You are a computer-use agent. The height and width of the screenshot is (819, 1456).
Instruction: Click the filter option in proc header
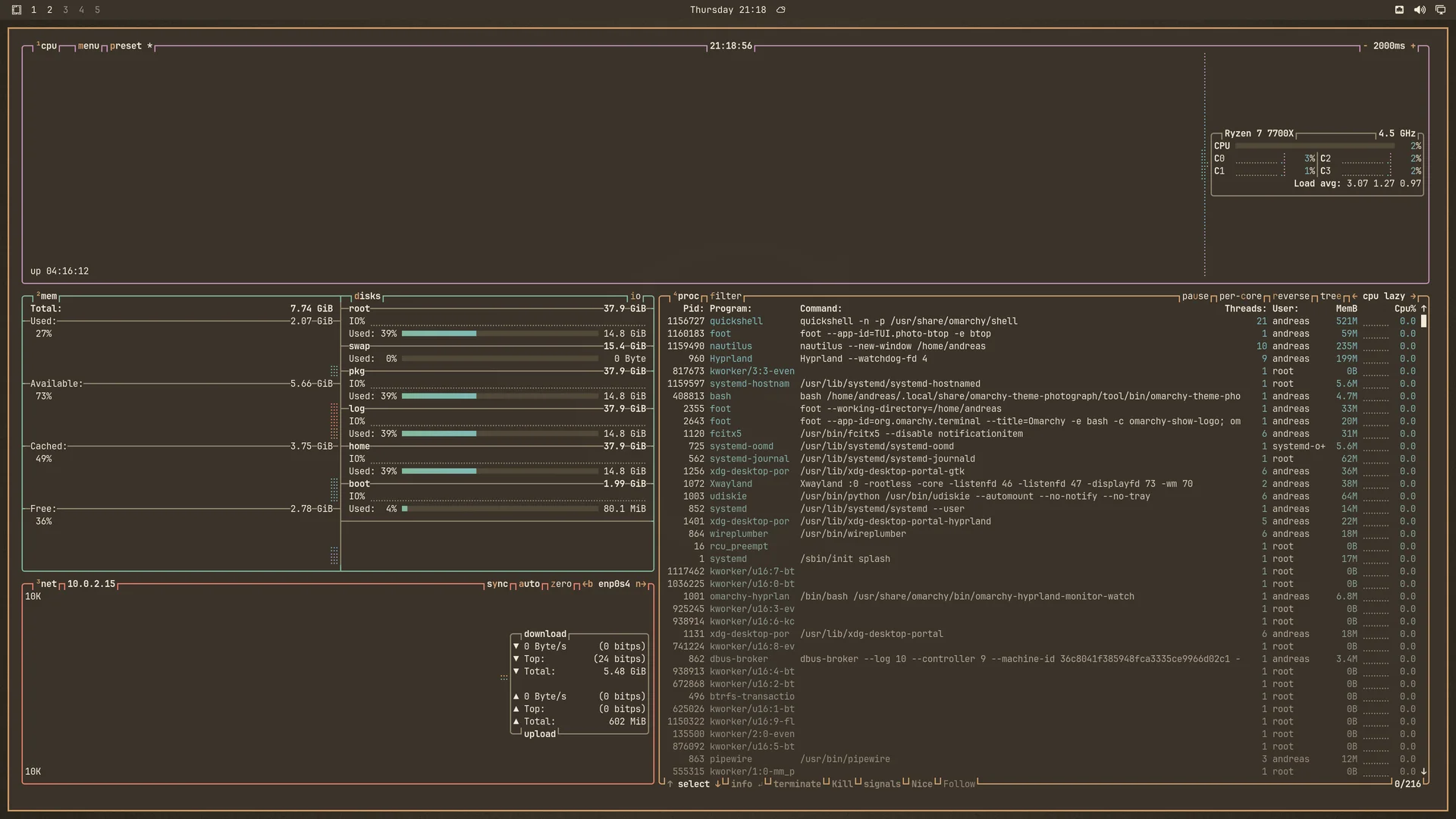[x=726, y=297]
